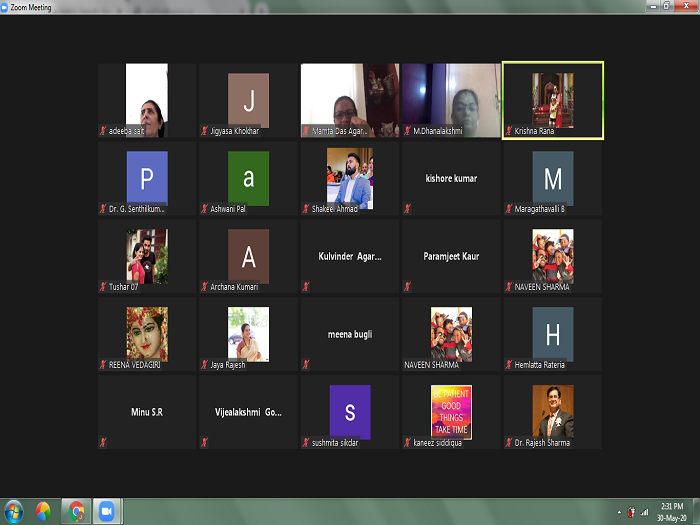Select Jaya Rajesh's profile photo

tap(248, 334)
